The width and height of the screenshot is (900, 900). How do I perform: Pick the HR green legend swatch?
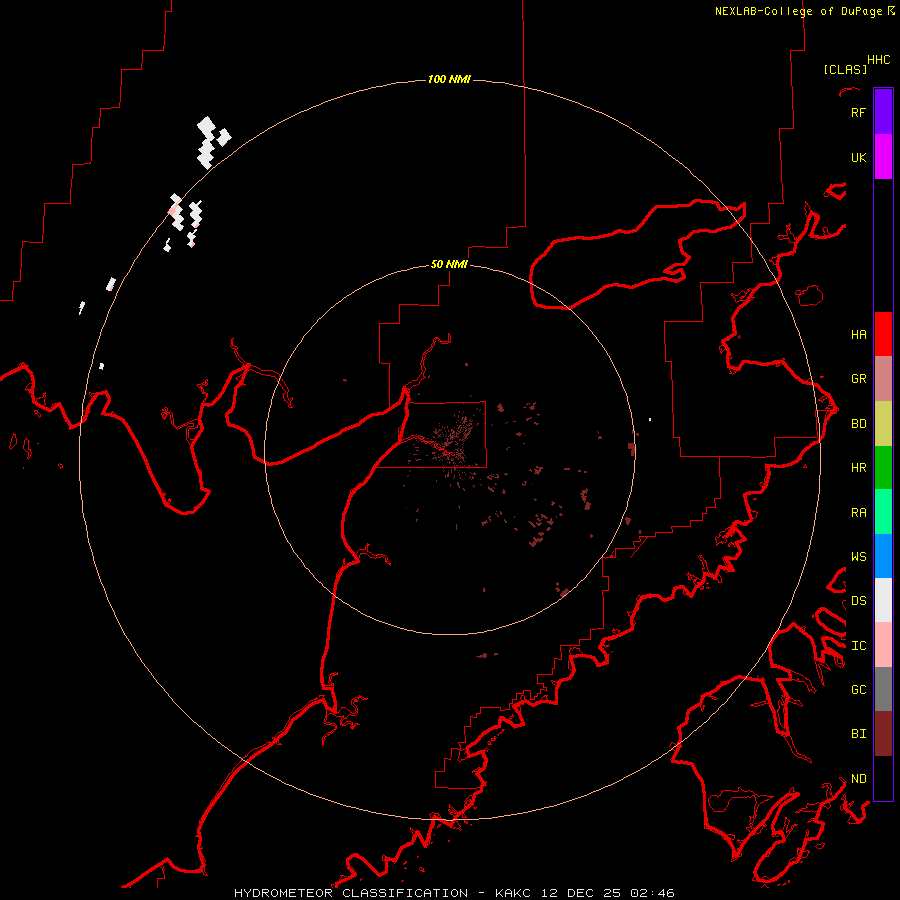point(883,468)
